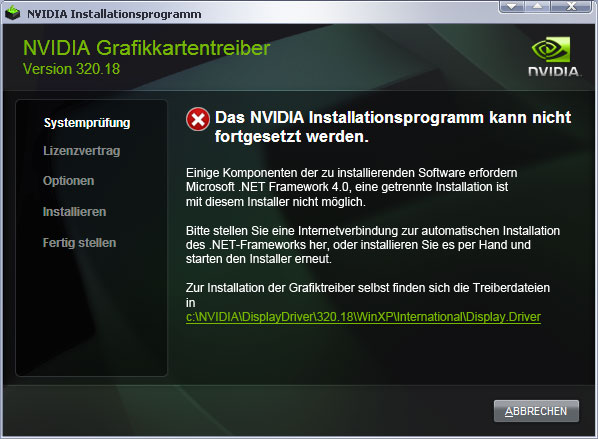Click the ABBRECHEN button
This screenshot has width=598, height=439.
[x=536, y=411]
